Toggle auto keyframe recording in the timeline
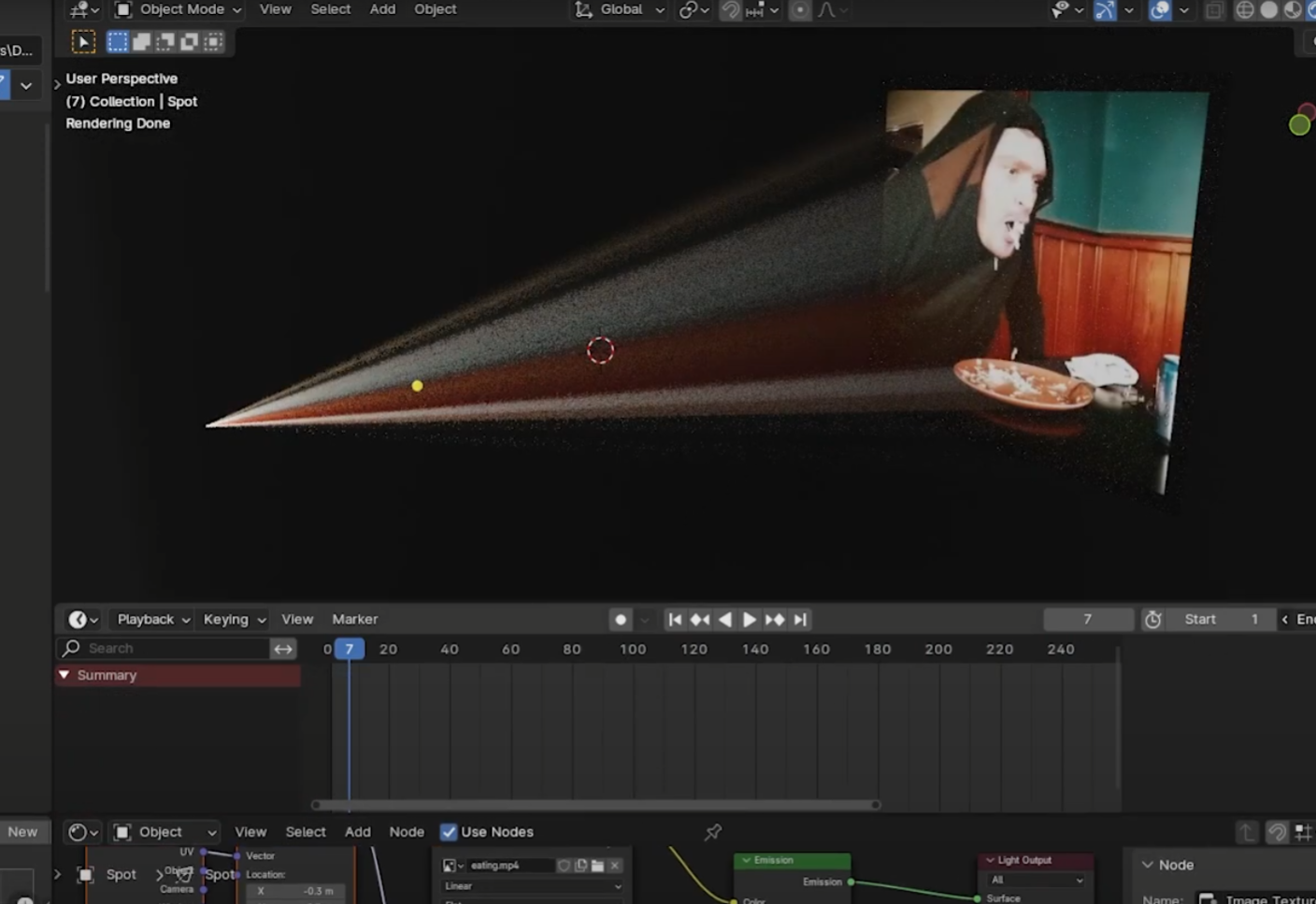Viewport: 1316px width, 904px height. pos(620,619)
